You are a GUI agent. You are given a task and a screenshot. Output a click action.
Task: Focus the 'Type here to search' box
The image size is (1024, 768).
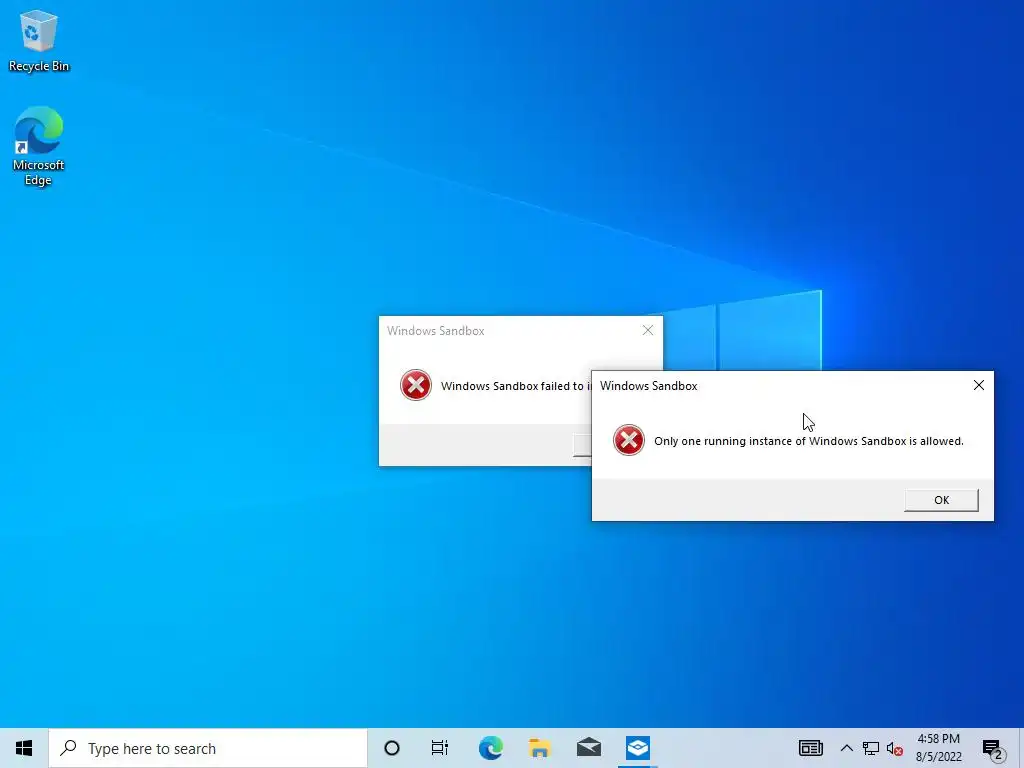[208, 748]
